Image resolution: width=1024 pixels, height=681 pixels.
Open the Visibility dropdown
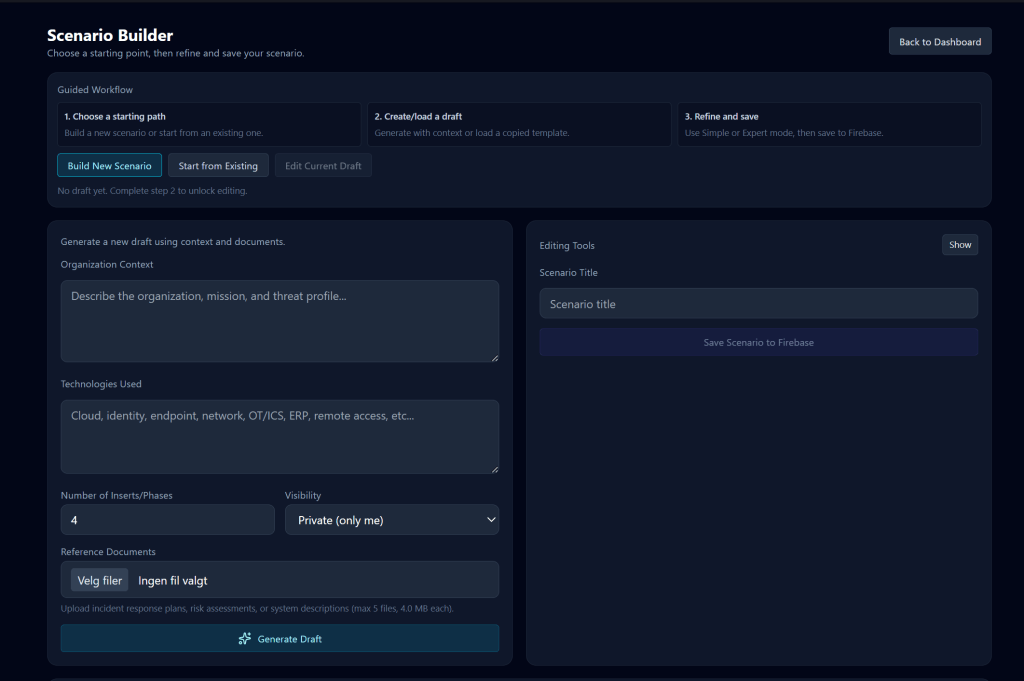point(392,519)
